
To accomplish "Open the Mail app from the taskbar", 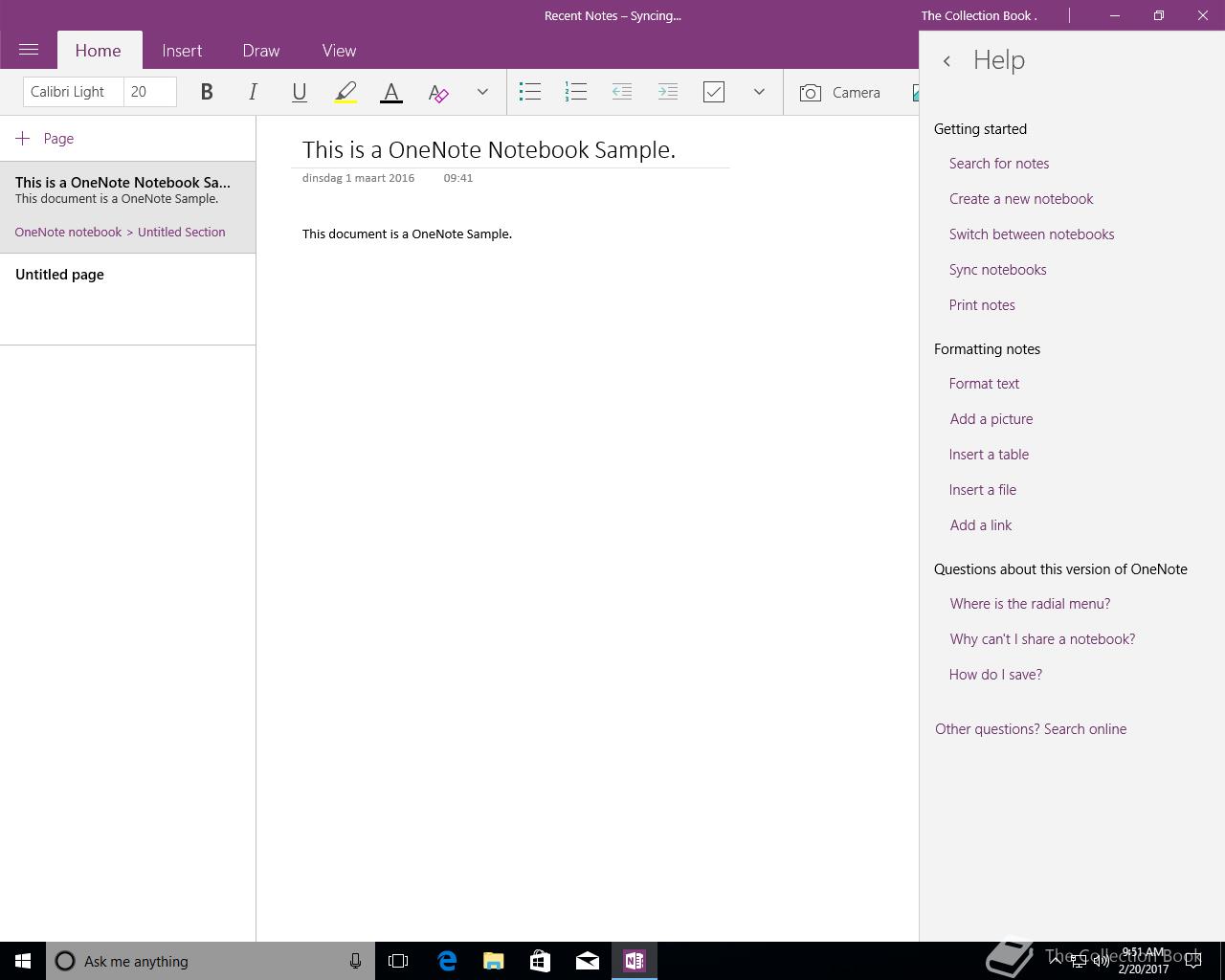I will click(x=587, y=961).
